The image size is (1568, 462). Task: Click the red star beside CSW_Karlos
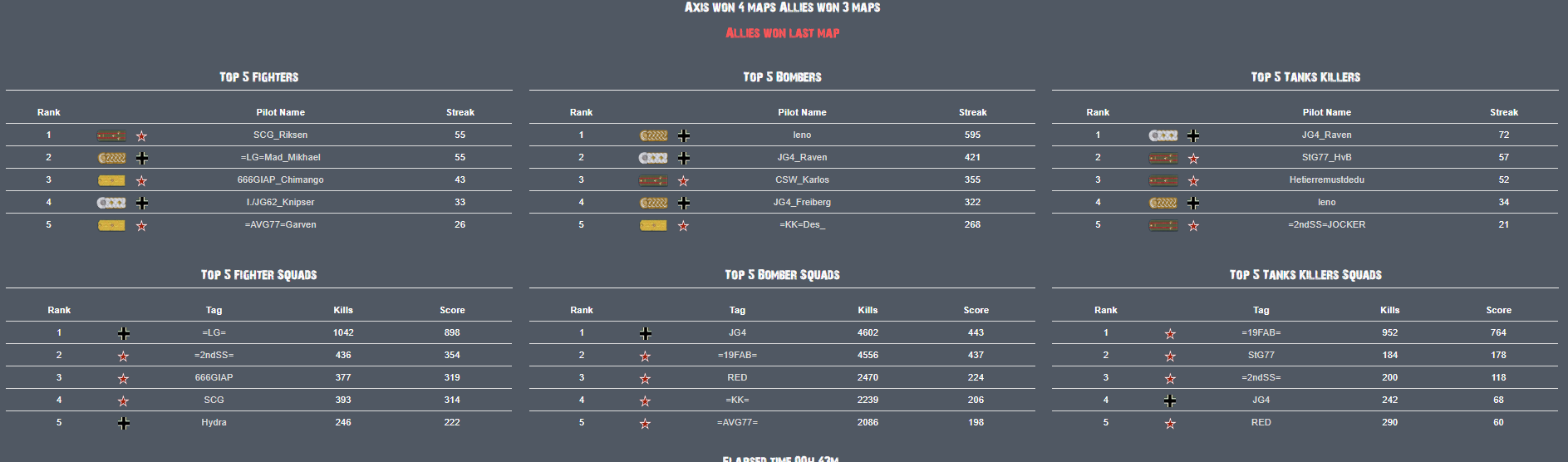(x=683, y=180)
